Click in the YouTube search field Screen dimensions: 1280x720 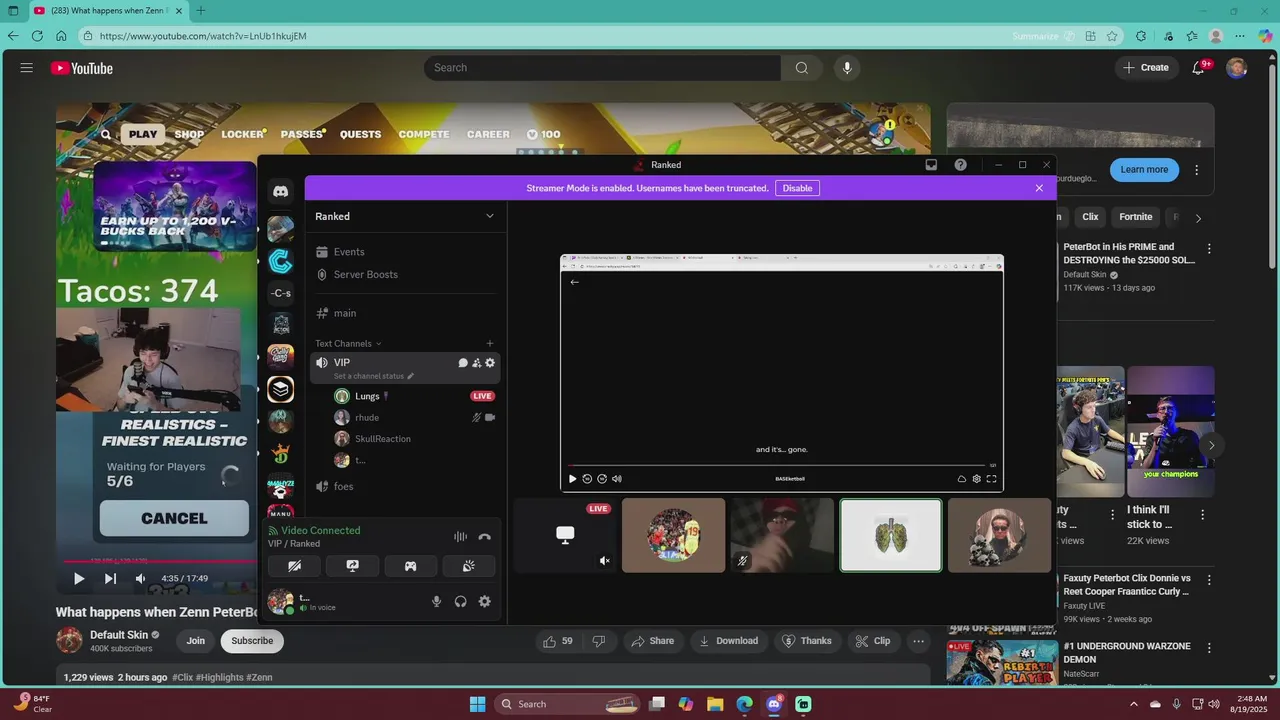(x=602, y=68)
